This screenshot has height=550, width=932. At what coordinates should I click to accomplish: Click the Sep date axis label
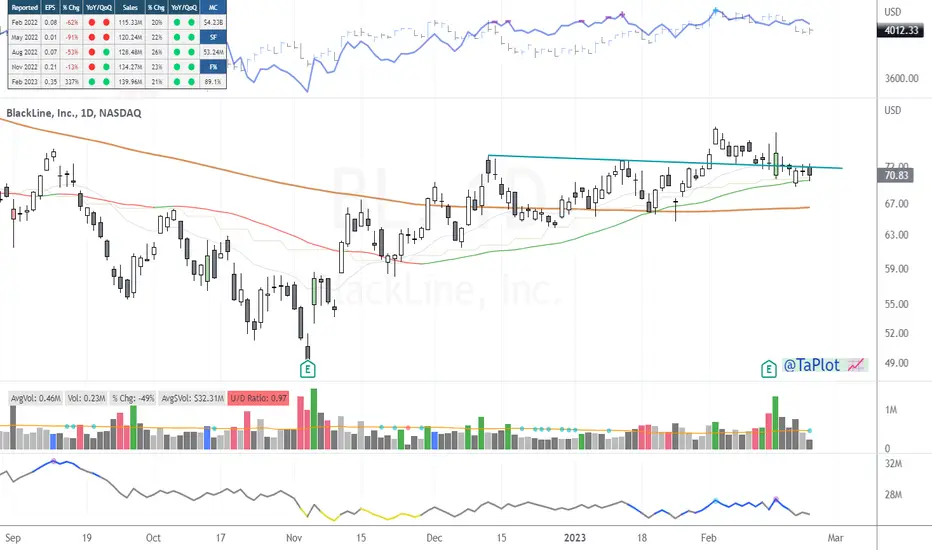click(12, 538)
